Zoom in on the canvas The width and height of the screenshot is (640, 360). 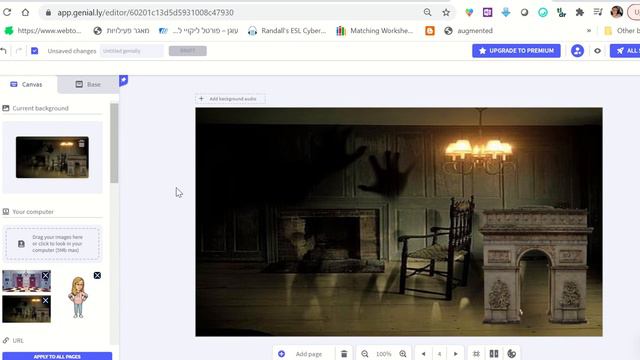(x=403, y=354)
